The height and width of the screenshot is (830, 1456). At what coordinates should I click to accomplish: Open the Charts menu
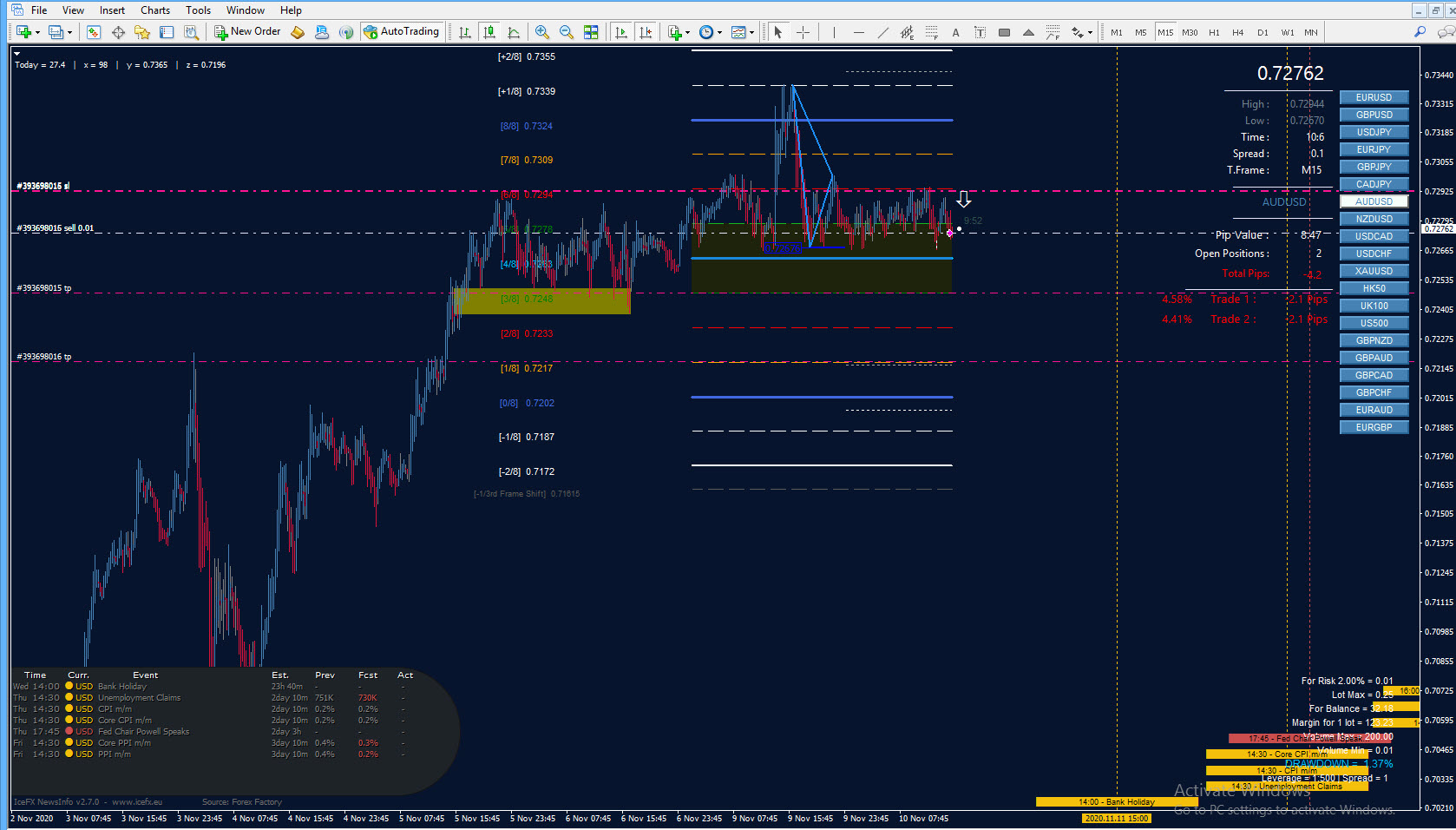(x=155, y=10)
